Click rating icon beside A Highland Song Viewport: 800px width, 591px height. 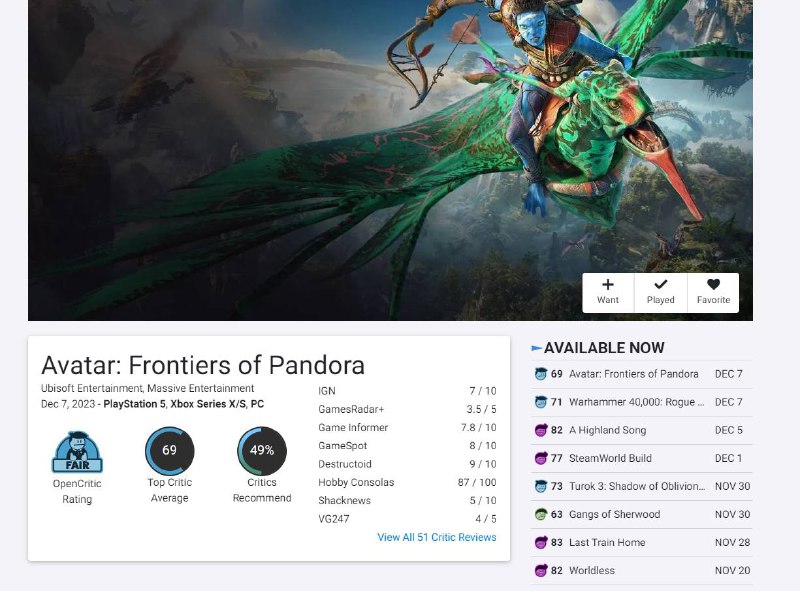click(x=540, y=430)
